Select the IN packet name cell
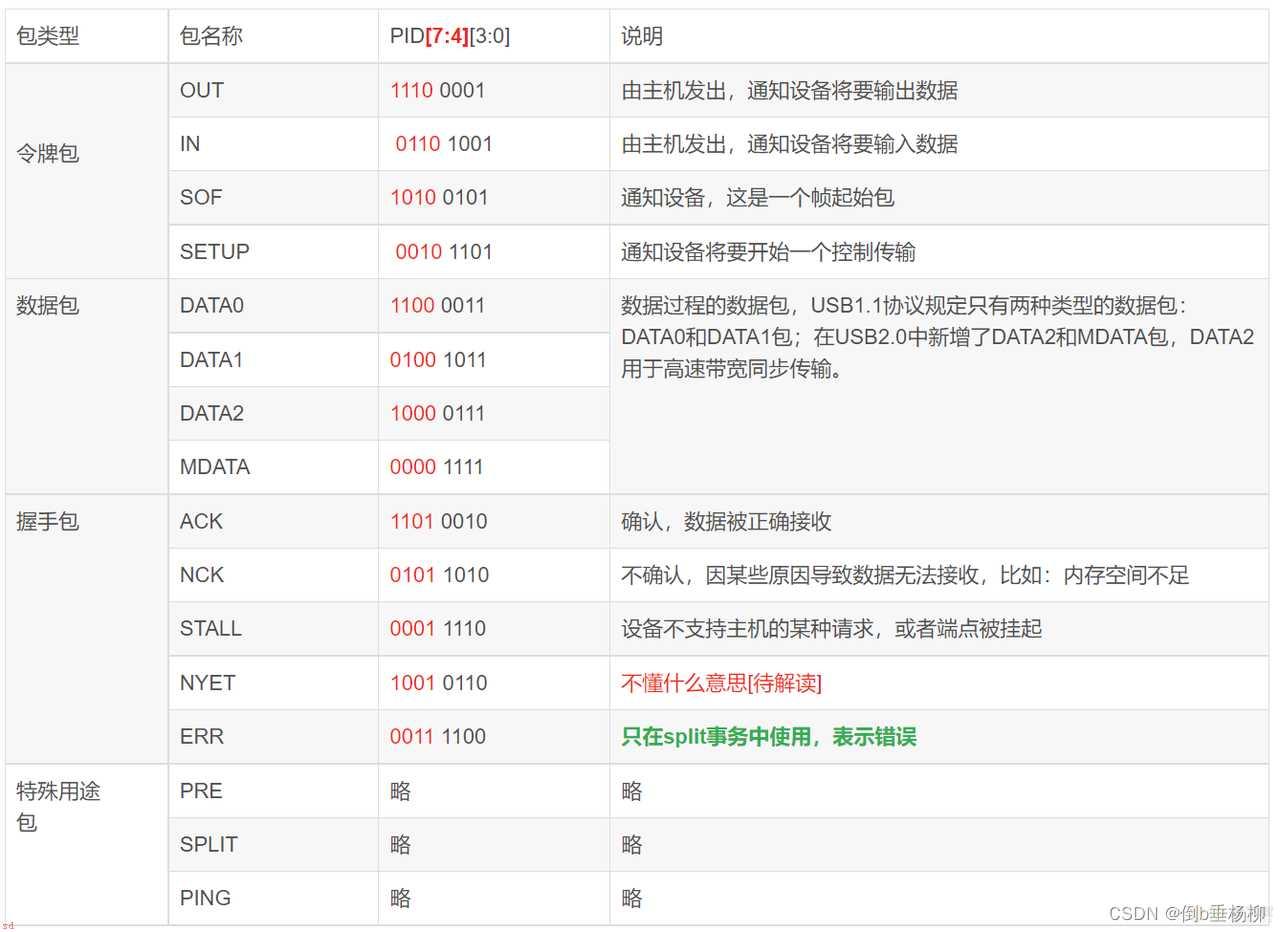 click(x=274, y=144)
